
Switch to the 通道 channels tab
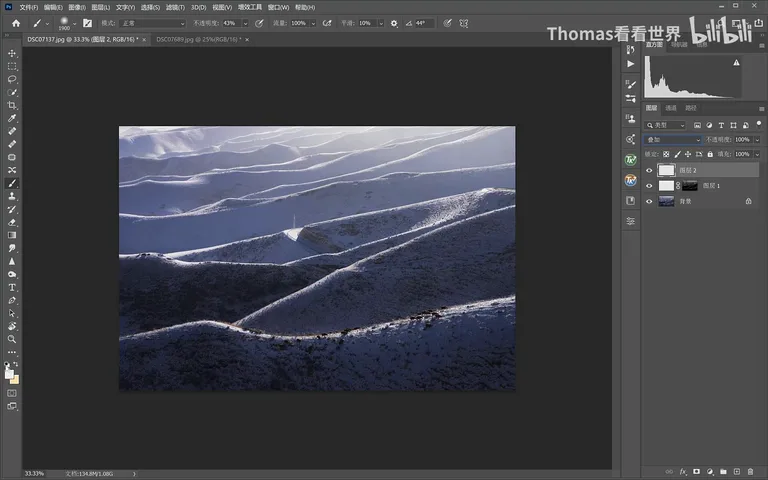[x=671, y=108]
